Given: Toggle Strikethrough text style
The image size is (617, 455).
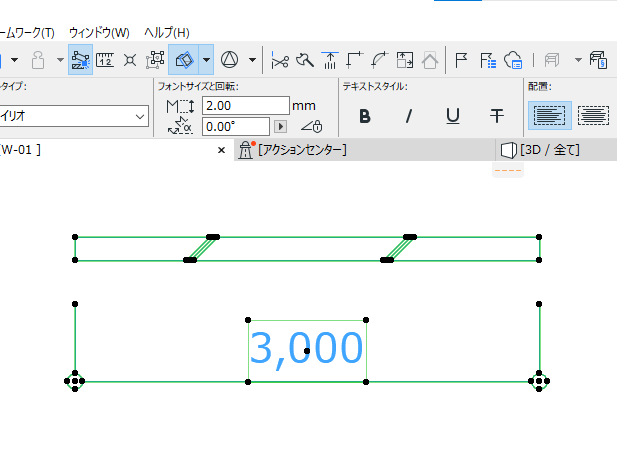Looking at the screenshot, I should (497, 116).
